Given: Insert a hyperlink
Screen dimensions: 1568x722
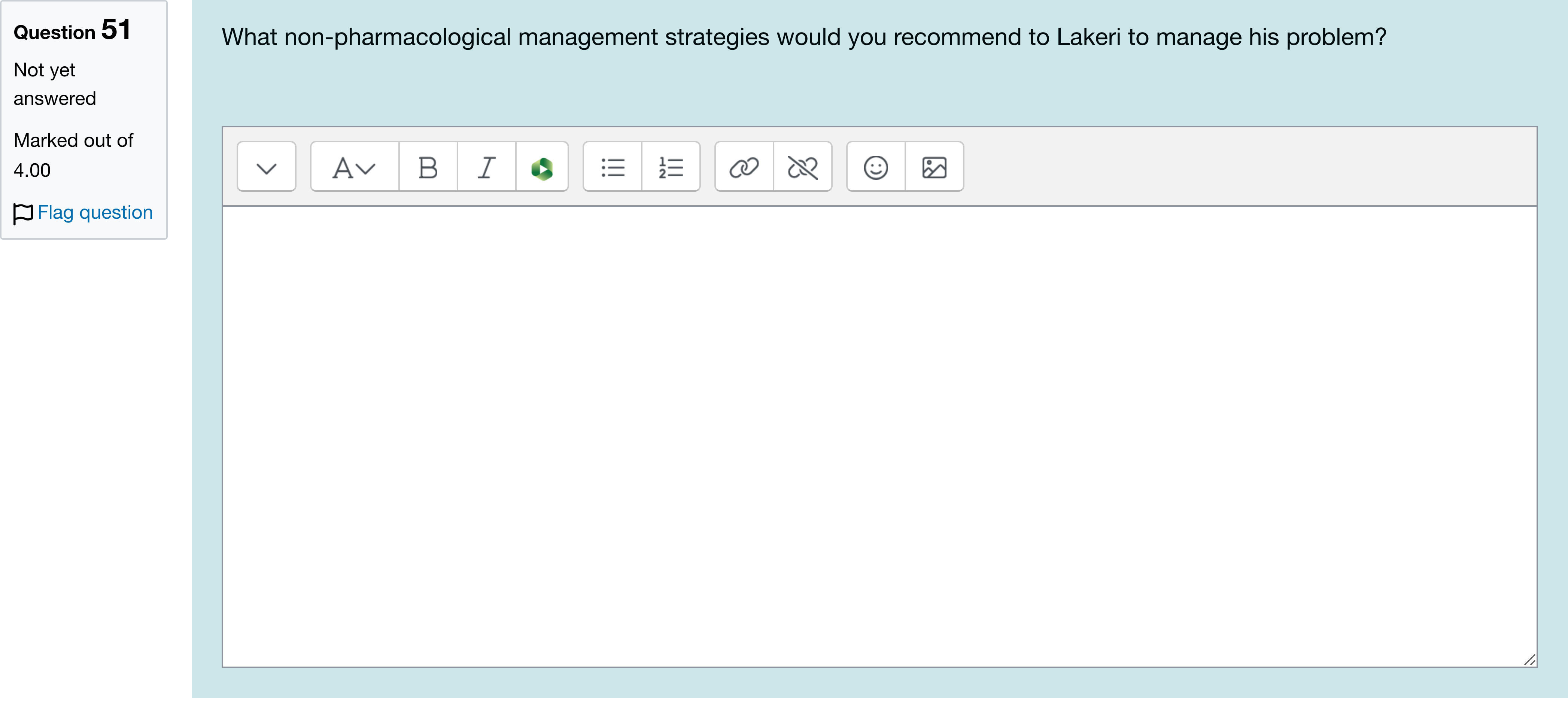Looking at the screenshot, I should 744,167.
